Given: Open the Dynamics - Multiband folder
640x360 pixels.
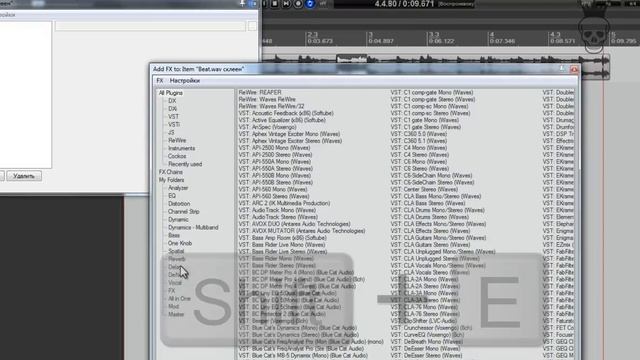Looking at the screenshot, I should point(193,227).
